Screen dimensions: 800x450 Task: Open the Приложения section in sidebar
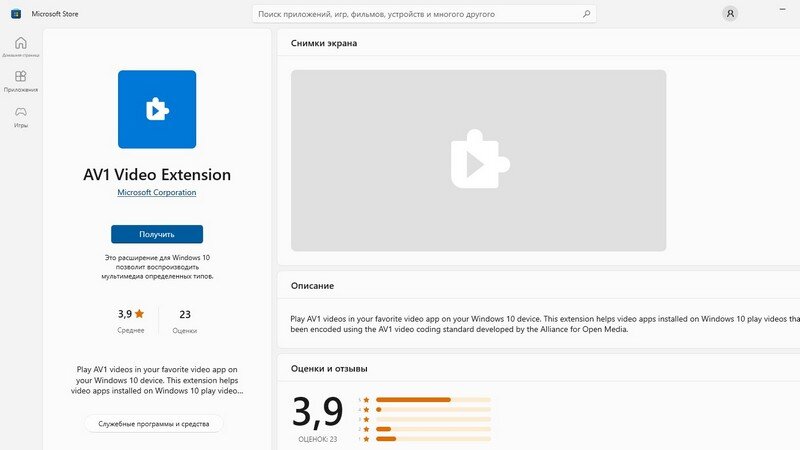click(20, 81)
